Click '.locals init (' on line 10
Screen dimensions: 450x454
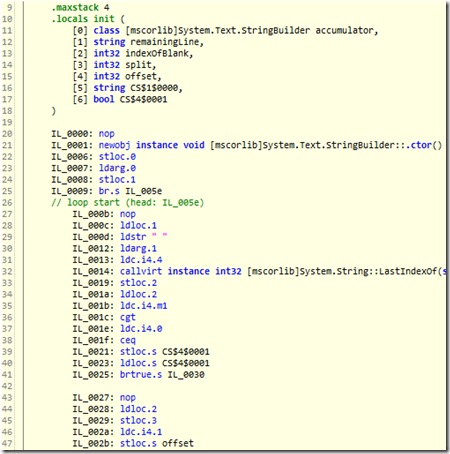coord(88,19)
